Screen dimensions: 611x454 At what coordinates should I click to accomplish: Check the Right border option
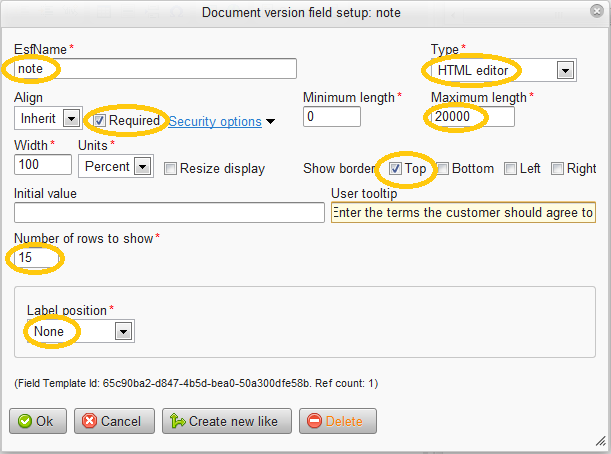(x=557, y=169)
